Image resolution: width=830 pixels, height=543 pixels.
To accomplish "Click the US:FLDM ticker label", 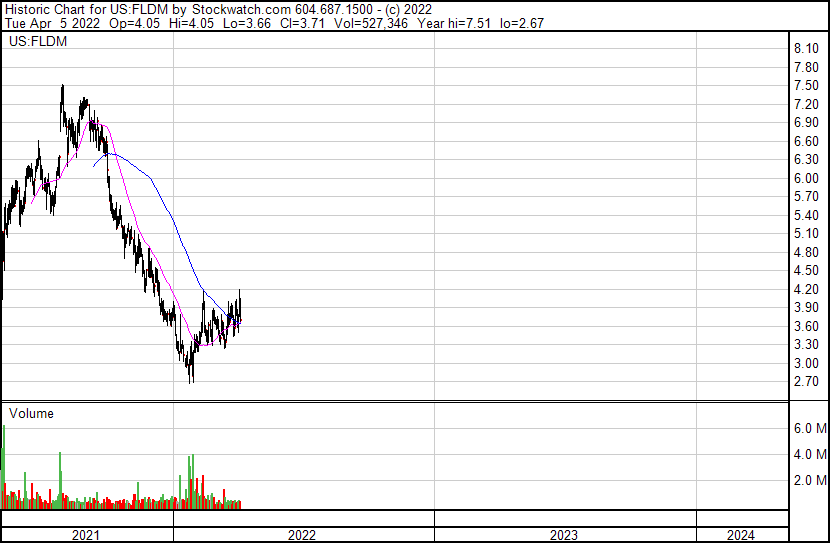I will coord(34,43).
